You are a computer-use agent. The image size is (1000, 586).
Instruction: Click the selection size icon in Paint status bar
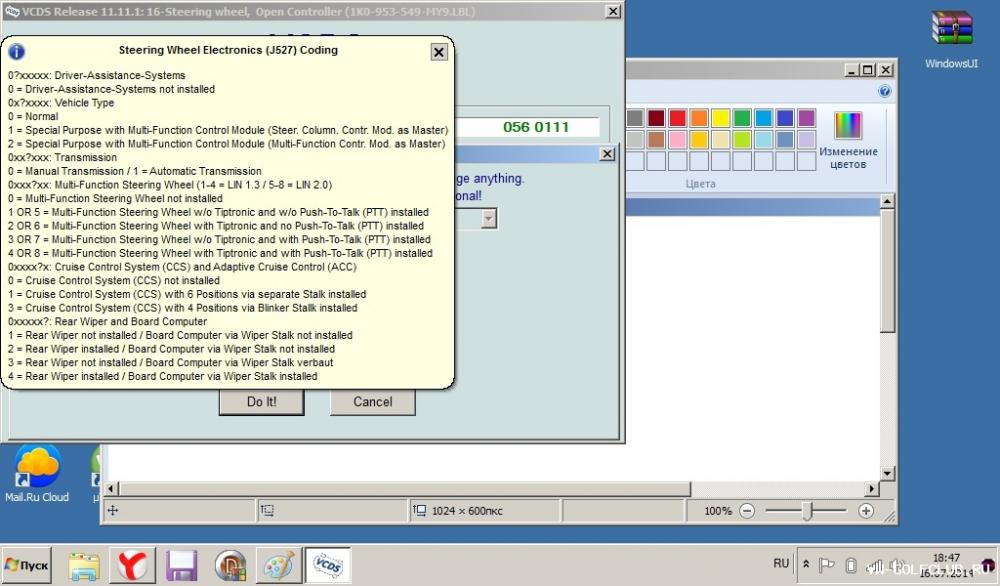point(267,511)
